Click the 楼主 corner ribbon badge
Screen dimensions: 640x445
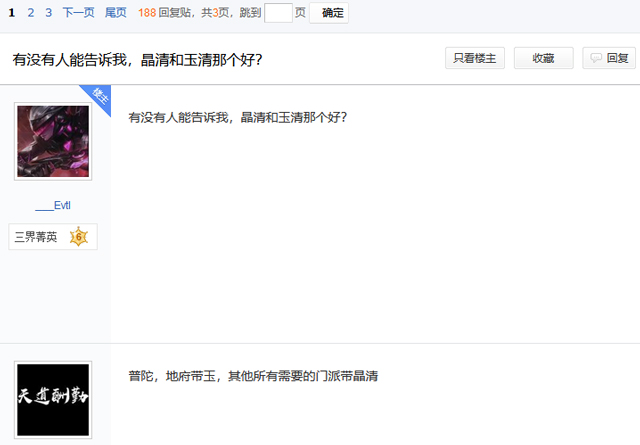pyautogui.click(x=98, y=97)
